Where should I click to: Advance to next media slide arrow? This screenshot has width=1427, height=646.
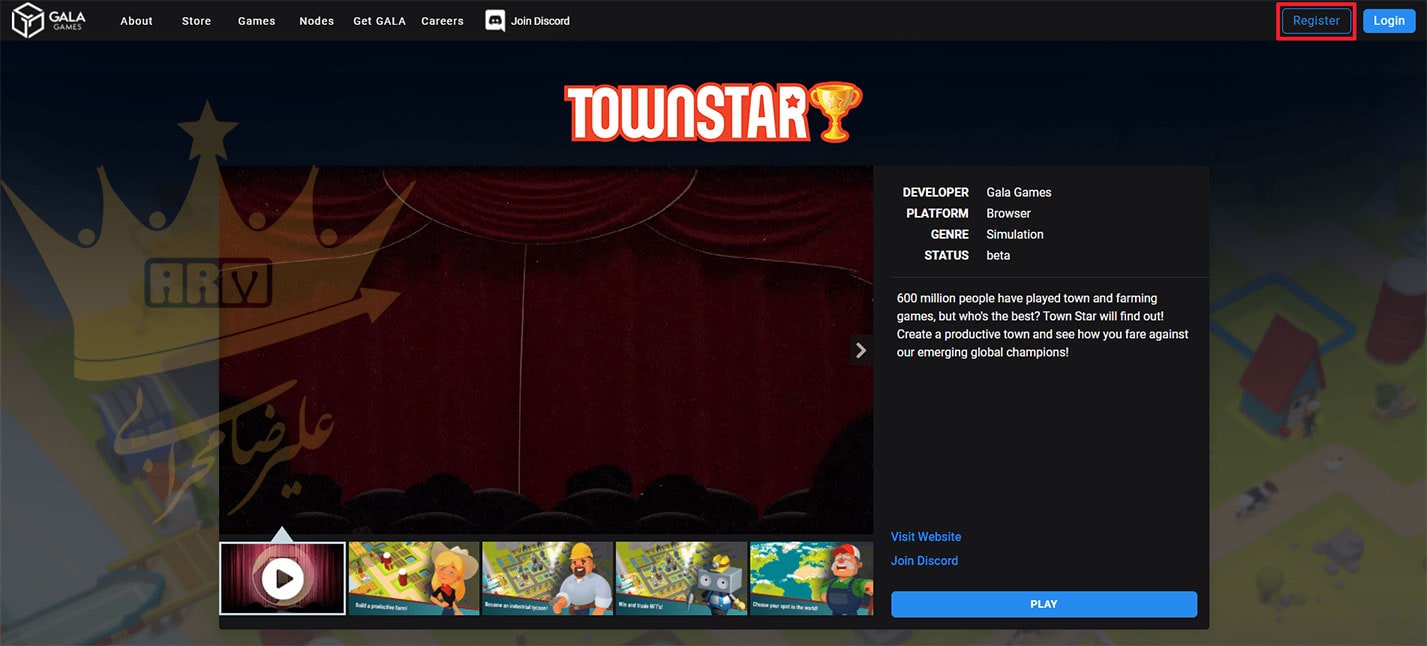pos(861,350)
